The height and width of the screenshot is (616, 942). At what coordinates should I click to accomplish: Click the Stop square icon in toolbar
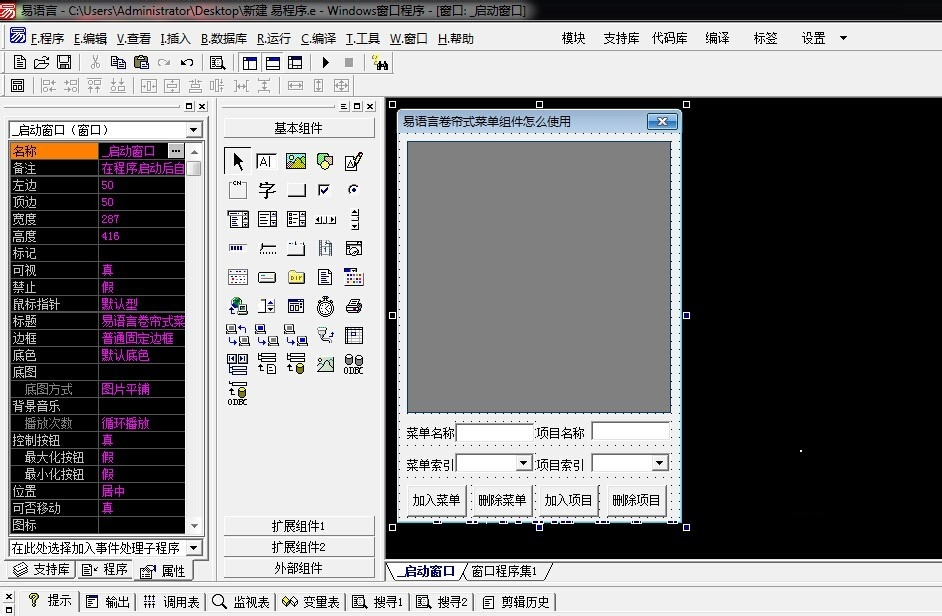[348, 63]
